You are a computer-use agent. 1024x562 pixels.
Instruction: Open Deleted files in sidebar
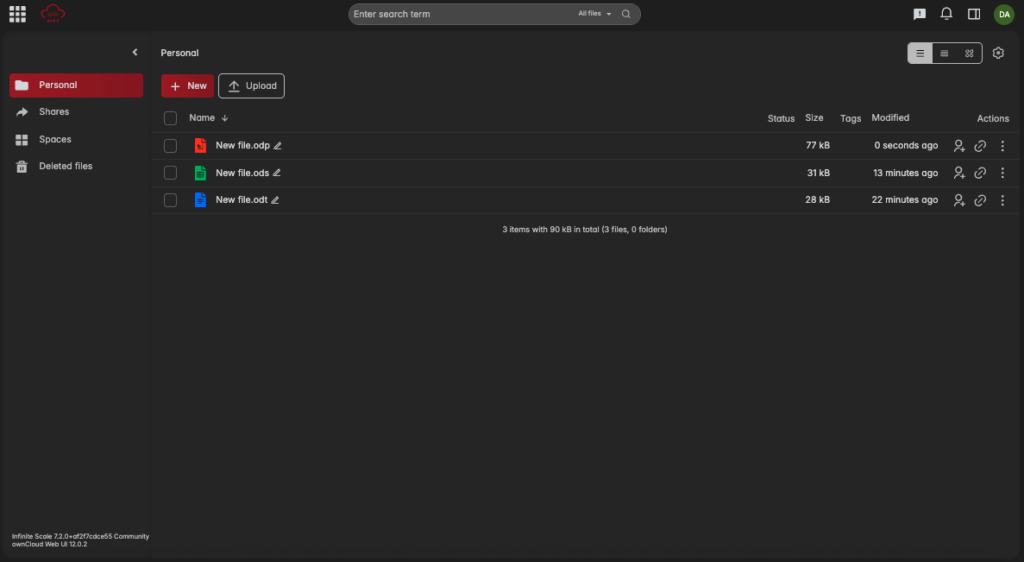pos(65,166)
